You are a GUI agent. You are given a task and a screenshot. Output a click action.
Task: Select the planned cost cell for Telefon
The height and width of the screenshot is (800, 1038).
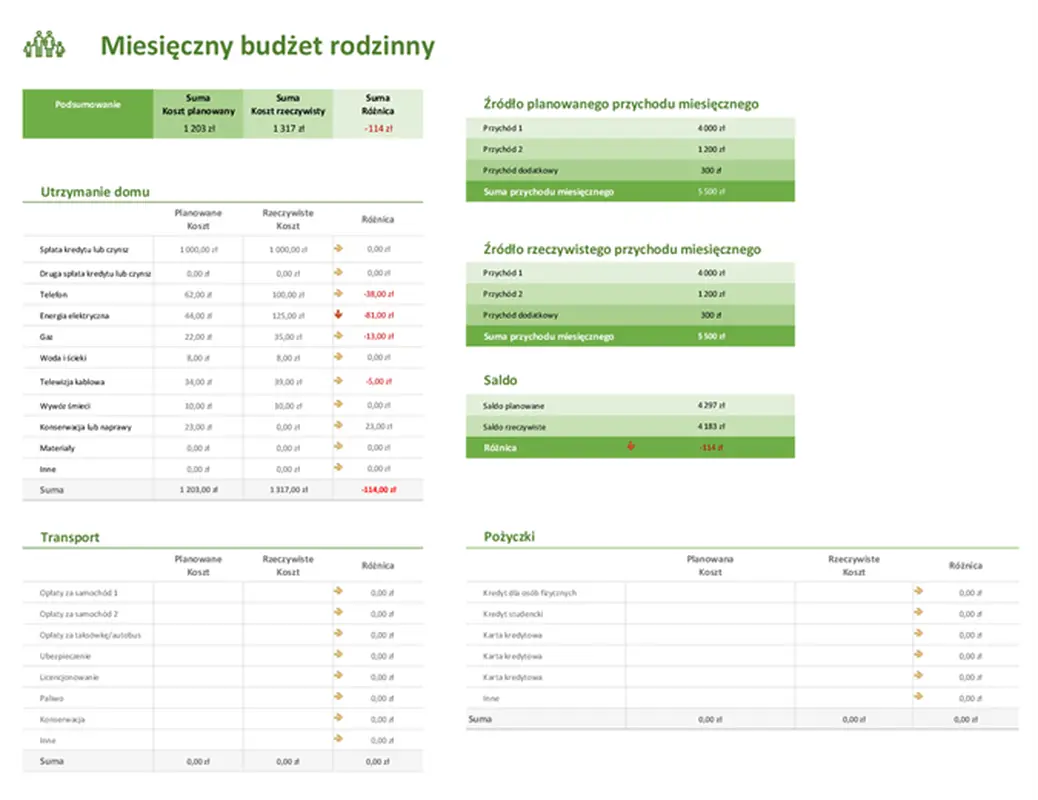point(197,295)
